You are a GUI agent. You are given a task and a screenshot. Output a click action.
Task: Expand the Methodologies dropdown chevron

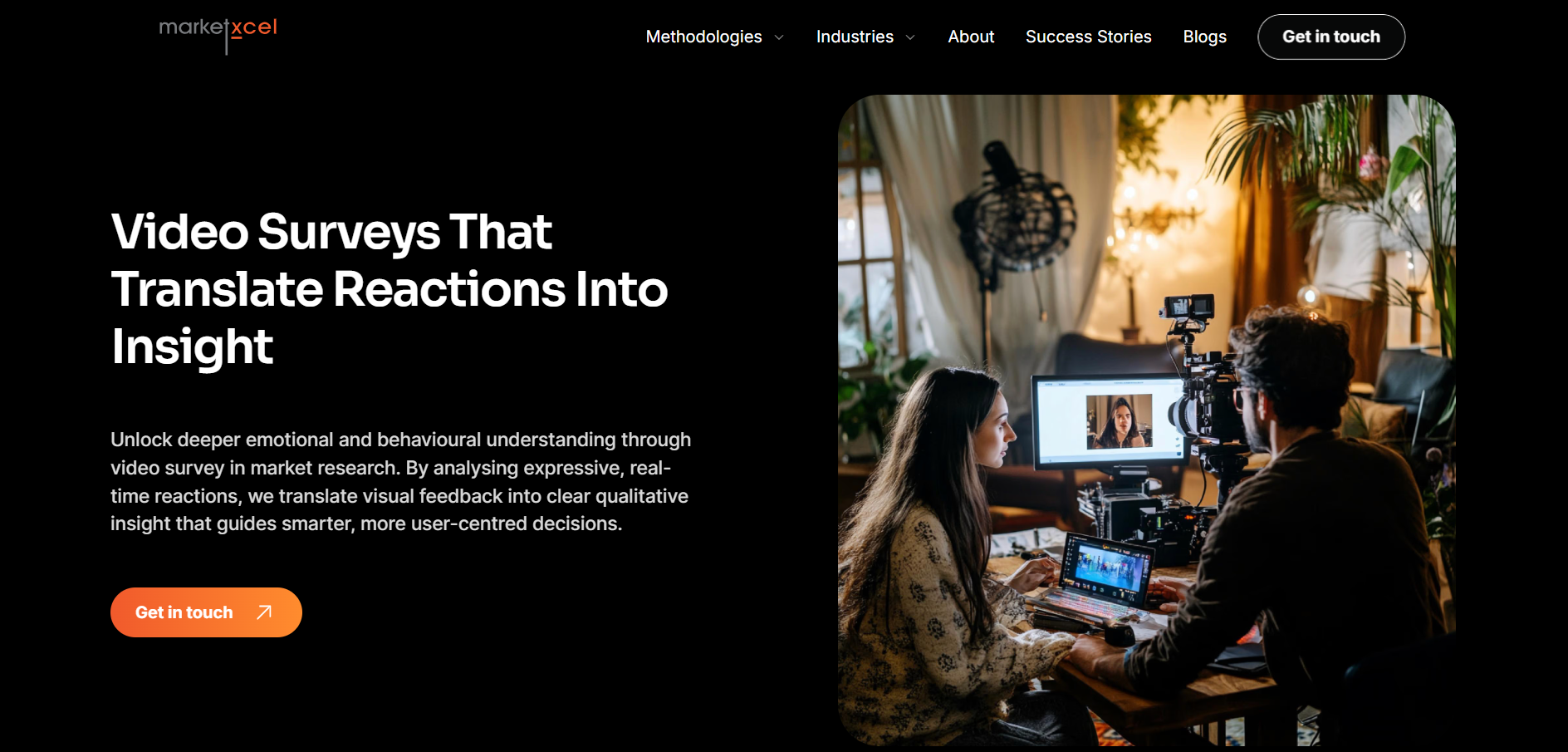coord(779,37)
